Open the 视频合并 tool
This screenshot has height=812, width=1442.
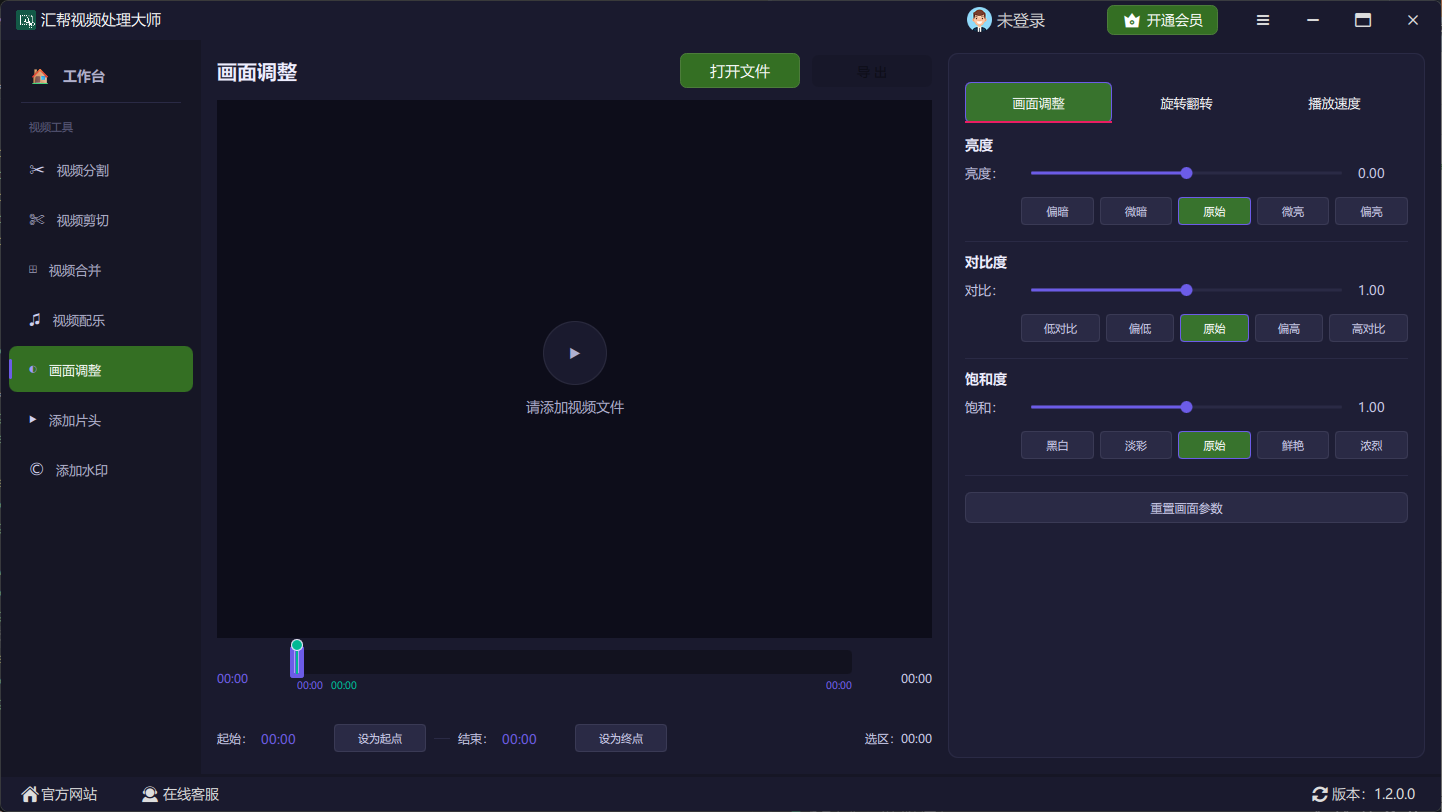(101, 270)
